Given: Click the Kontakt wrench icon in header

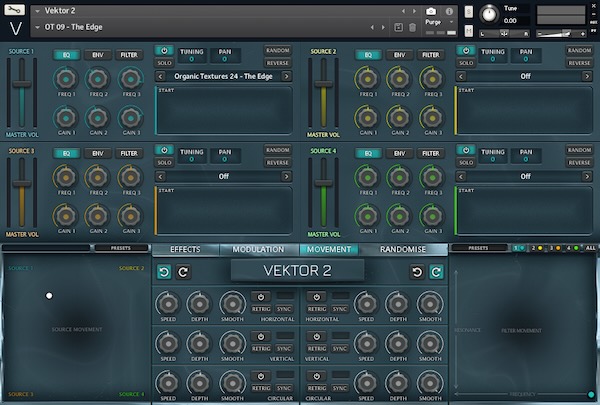Looking at the screenshot, I should click(x=15, y=10).
